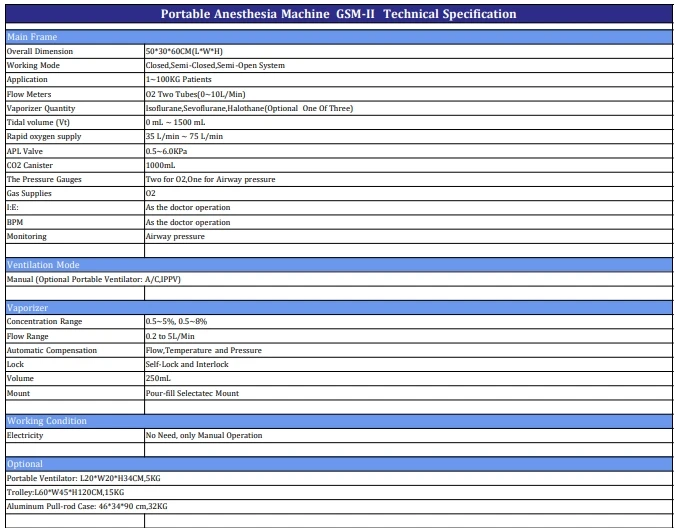This screenshot has width=675, height=528.
Task: Click the '0.5~5%, 0.5~8%' value
Action: click(176, 321)
